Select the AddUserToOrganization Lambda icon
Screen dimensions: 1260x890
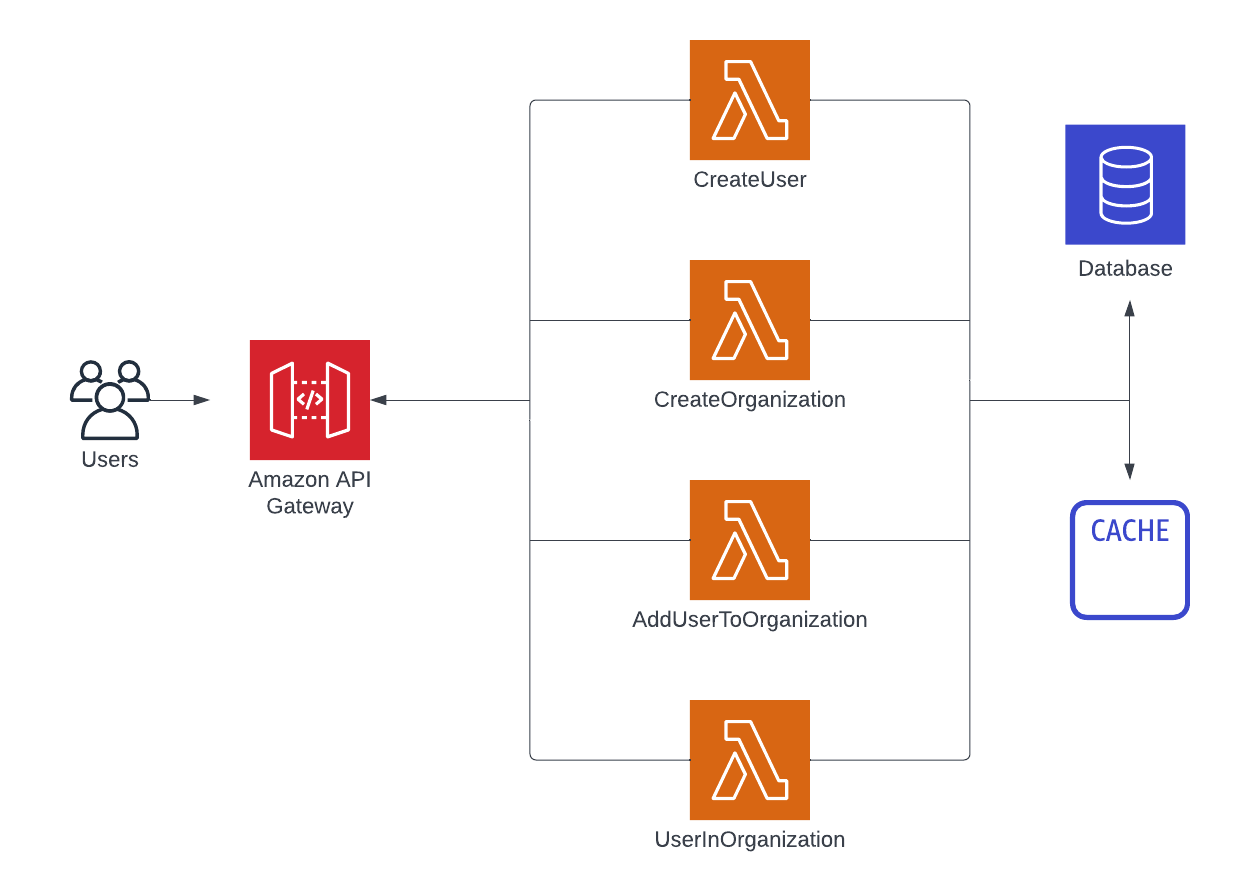pos(749,540)
